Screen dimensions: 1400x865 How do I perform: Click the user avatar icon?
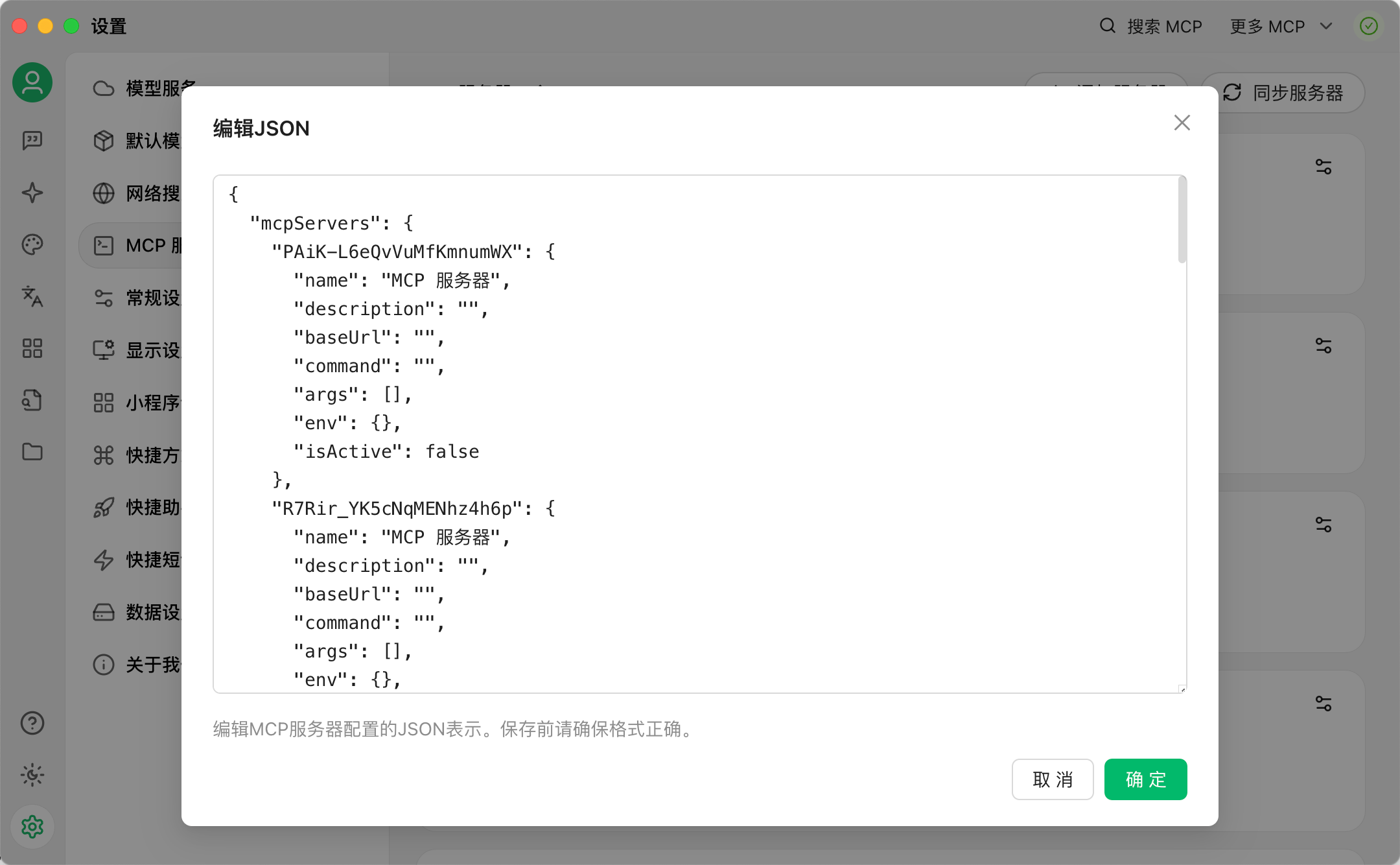[x=32, y=83]
